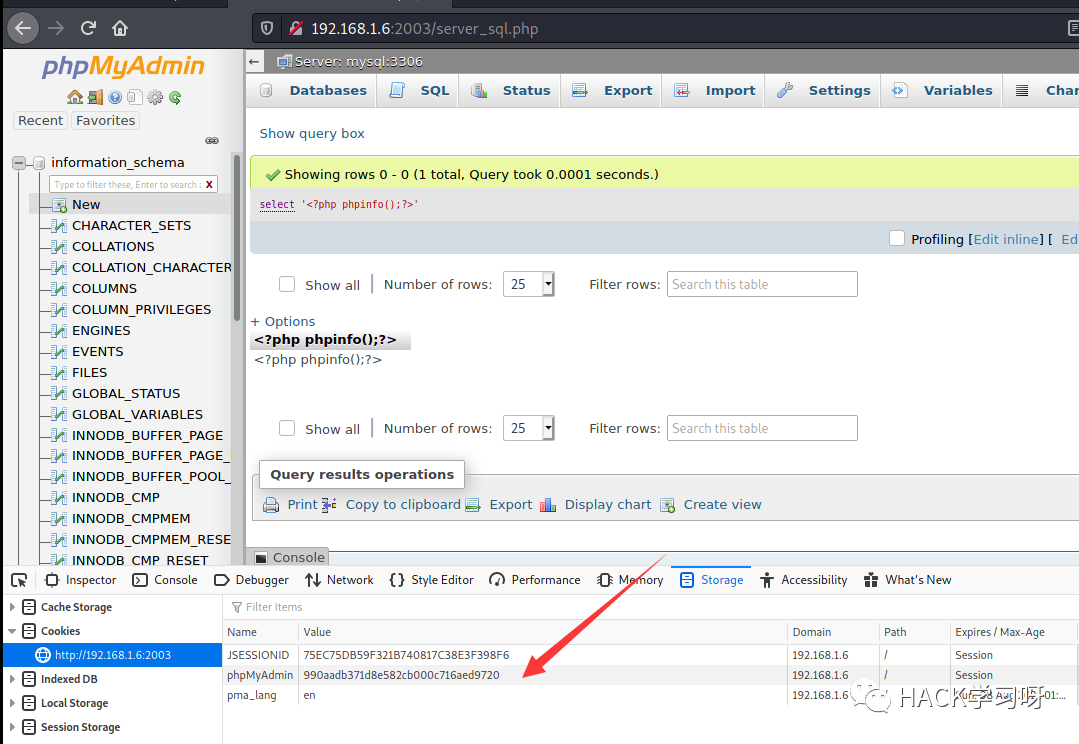This screenshot has width=1079, height=744.
Task: Open the Status tab
Action: [x=511, y=91]
